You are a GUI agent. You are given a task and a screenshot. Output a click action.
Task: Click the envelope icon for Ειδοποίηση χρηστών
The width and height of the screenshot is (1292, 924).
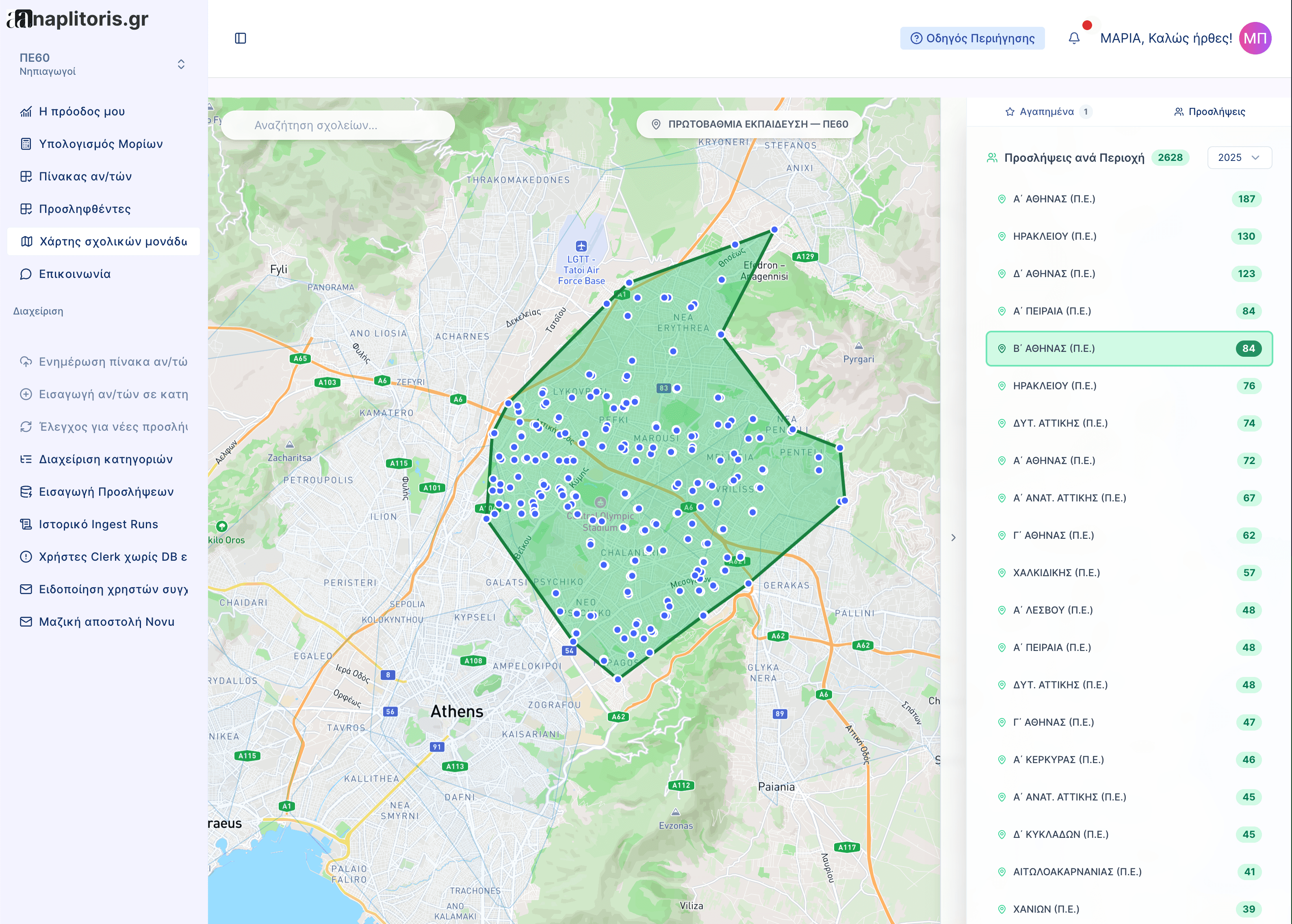[26, 590]
